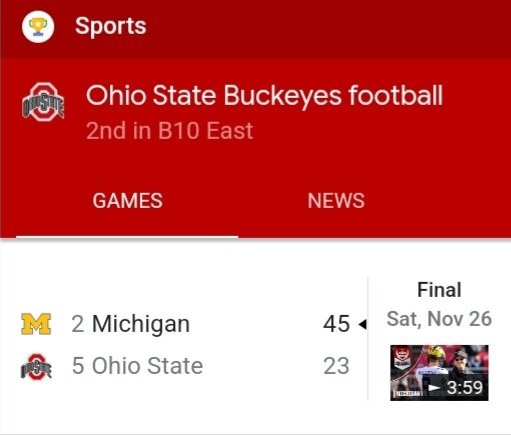Click the play icon on the highlights video
The width and height of the screenshot is (511, 436).
[x=434, y=388]
